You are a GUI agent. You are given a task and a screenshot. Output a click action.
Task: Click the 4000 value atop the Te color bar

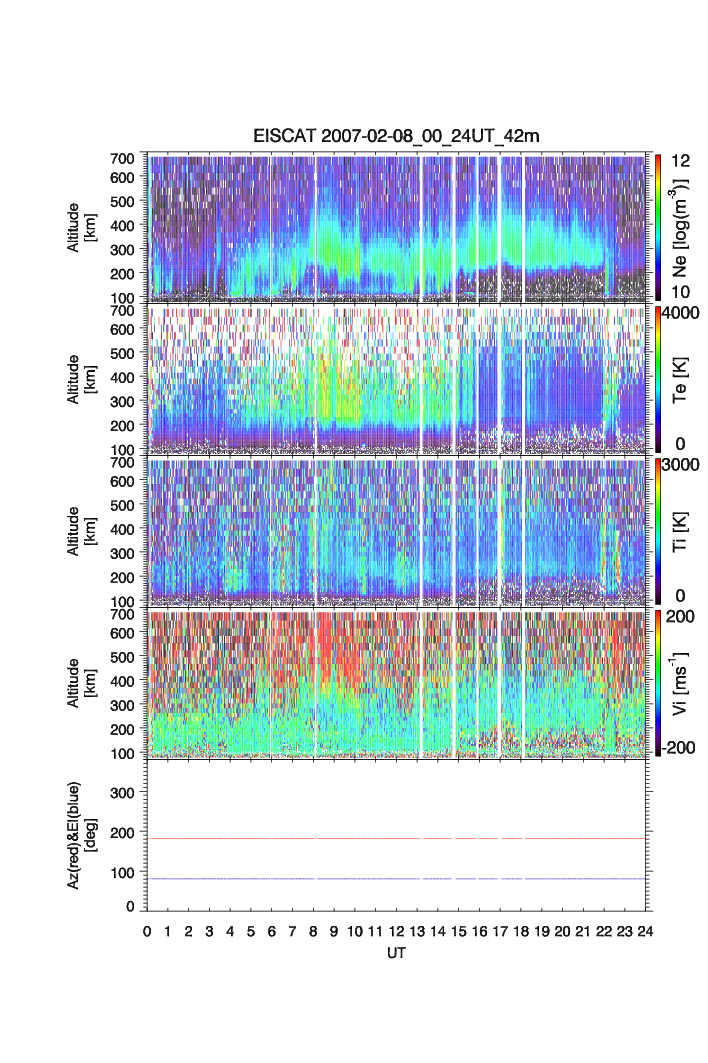(680, 312)
